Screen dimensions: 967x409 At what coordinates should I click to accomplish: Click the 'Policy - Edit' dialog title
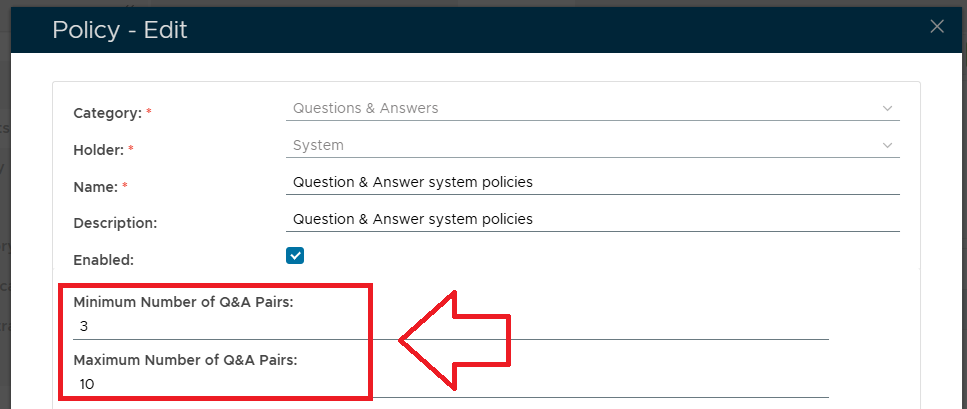pyautogui.click(x=120, y=30)
